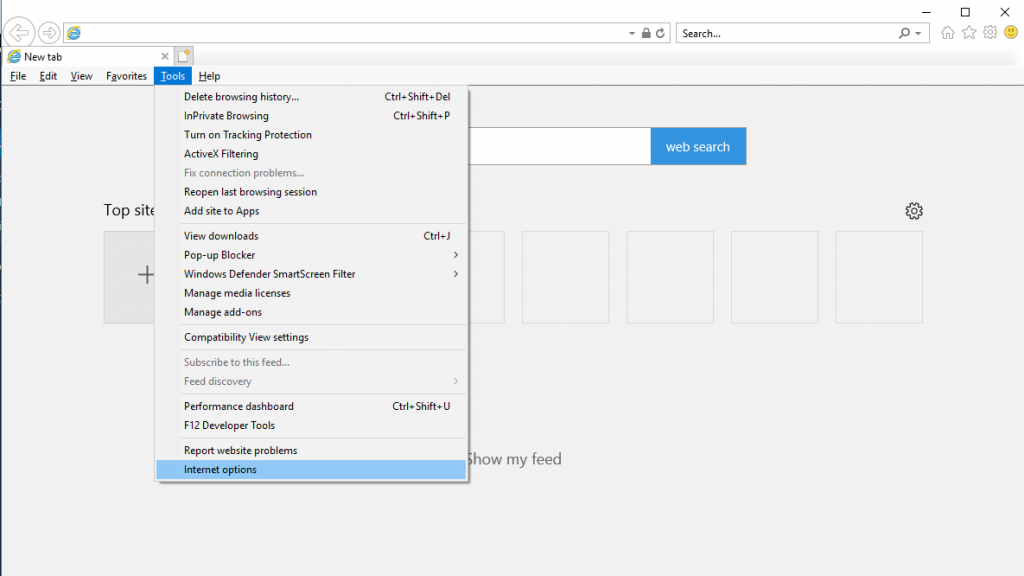Maximize the browser window

(x=965, y=12)
